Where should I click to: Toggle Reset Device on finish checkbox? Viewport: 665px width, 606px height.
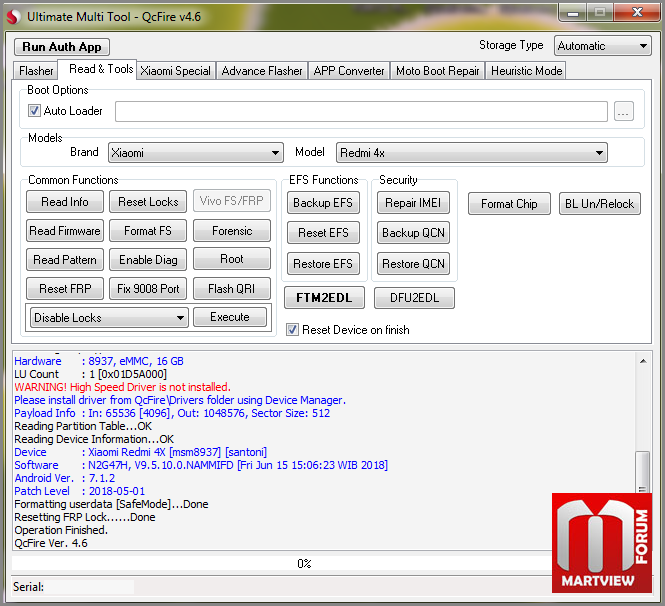[x=292, y=330]
